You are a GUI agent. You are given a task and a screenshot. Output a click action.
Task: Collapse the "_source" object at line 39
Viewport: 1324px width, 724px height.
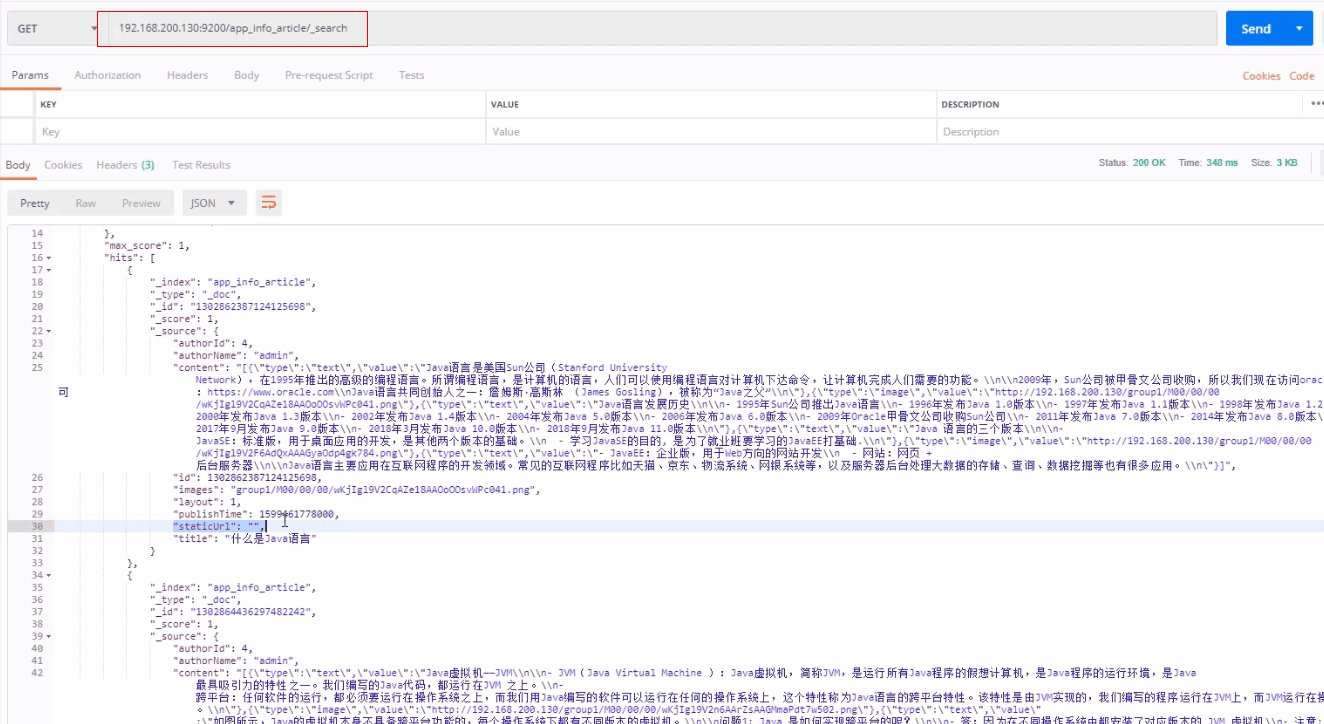pos(49,636)
